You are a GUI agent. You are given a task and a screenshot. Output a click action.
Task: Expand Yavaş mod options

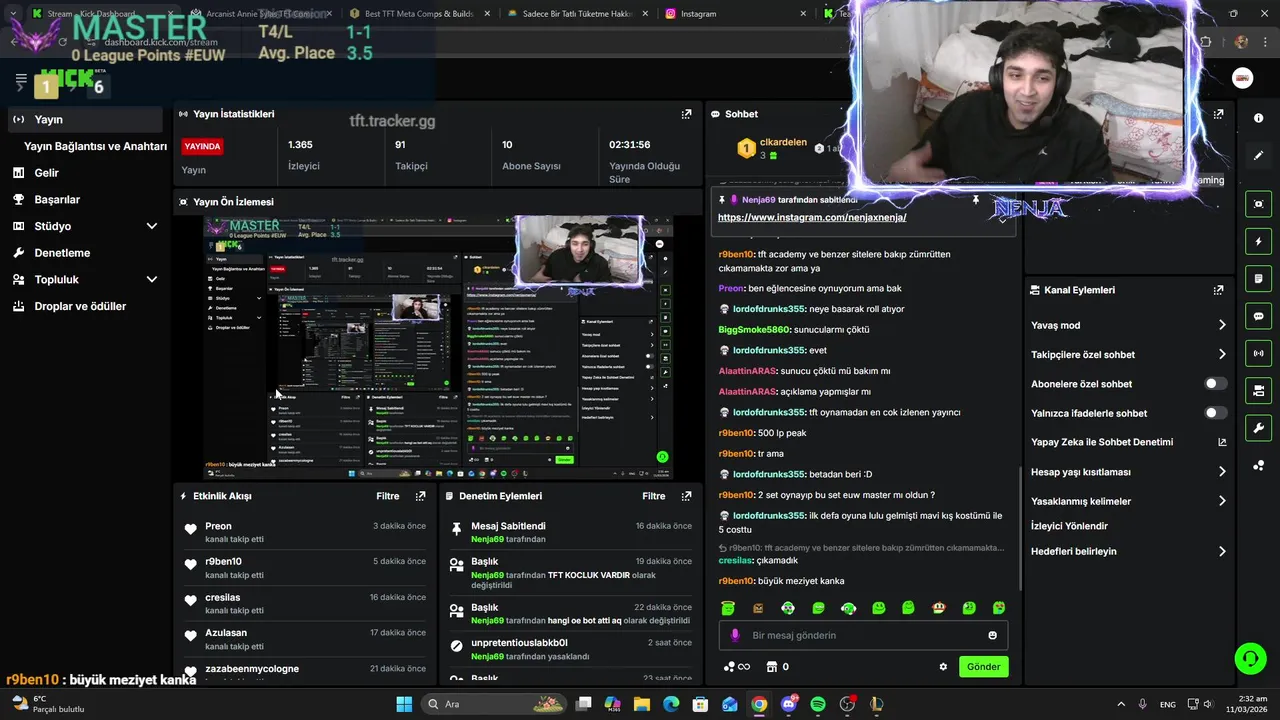1222,325
